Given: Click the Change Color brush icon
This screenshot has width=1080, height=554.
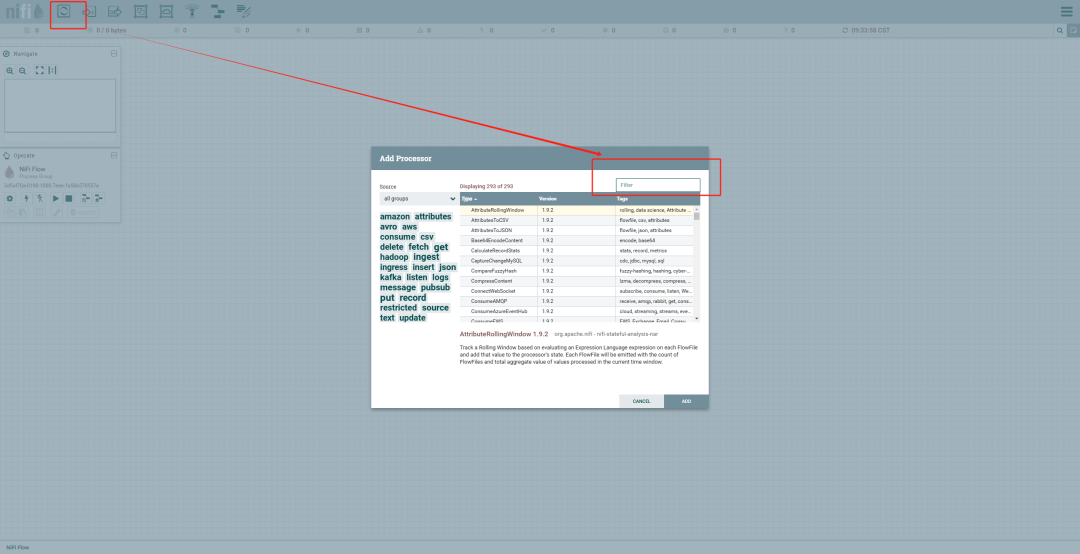Looking at the screenshot, I should point(56,212).
